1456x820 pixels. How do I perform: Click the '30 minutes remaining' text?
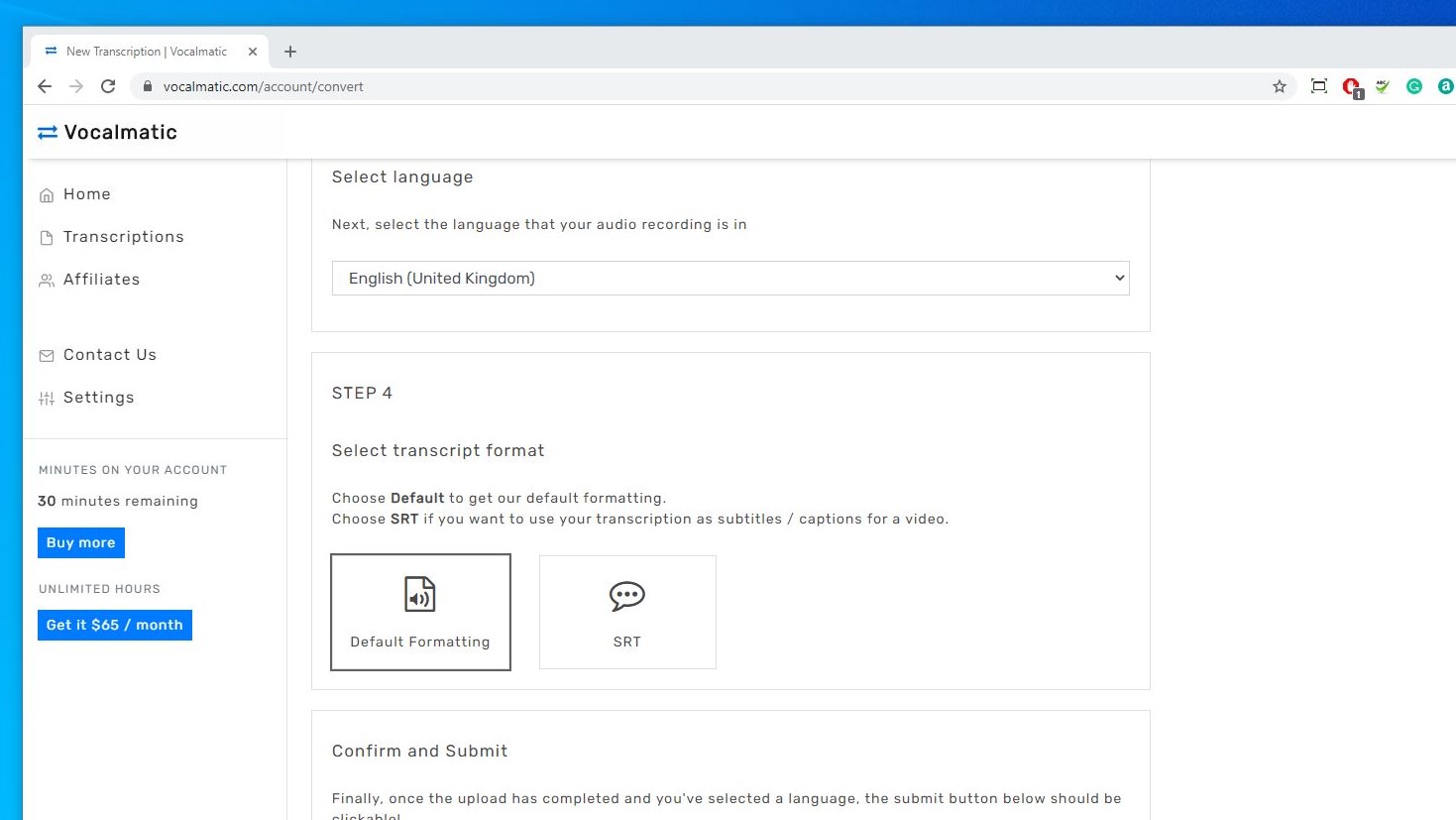click(118, 502)
